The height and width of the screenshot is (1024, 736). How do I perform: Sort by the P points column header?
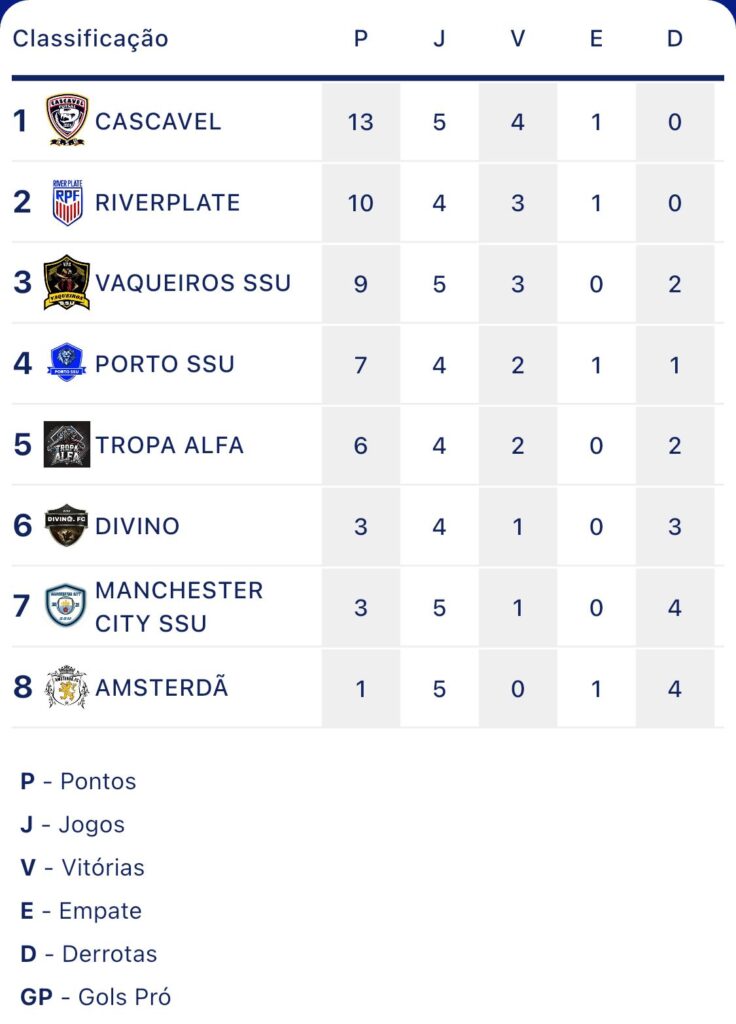click(x=360, y=39)
